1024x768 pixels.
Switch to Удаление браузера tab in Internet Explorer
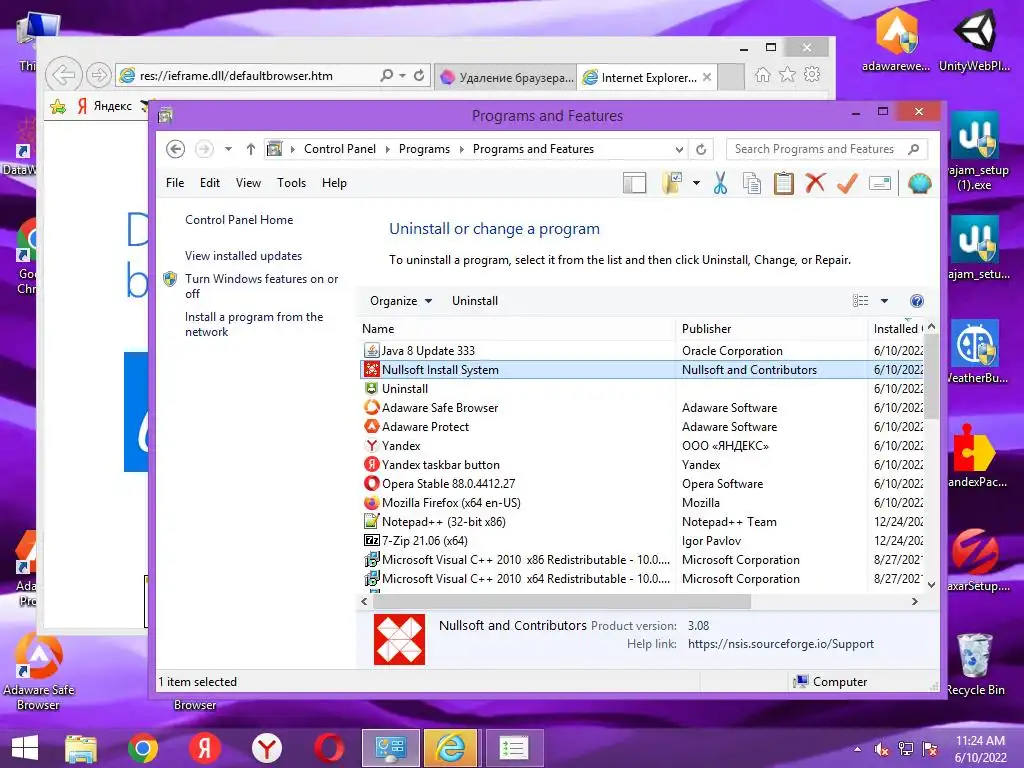click(x=505, y=77)
